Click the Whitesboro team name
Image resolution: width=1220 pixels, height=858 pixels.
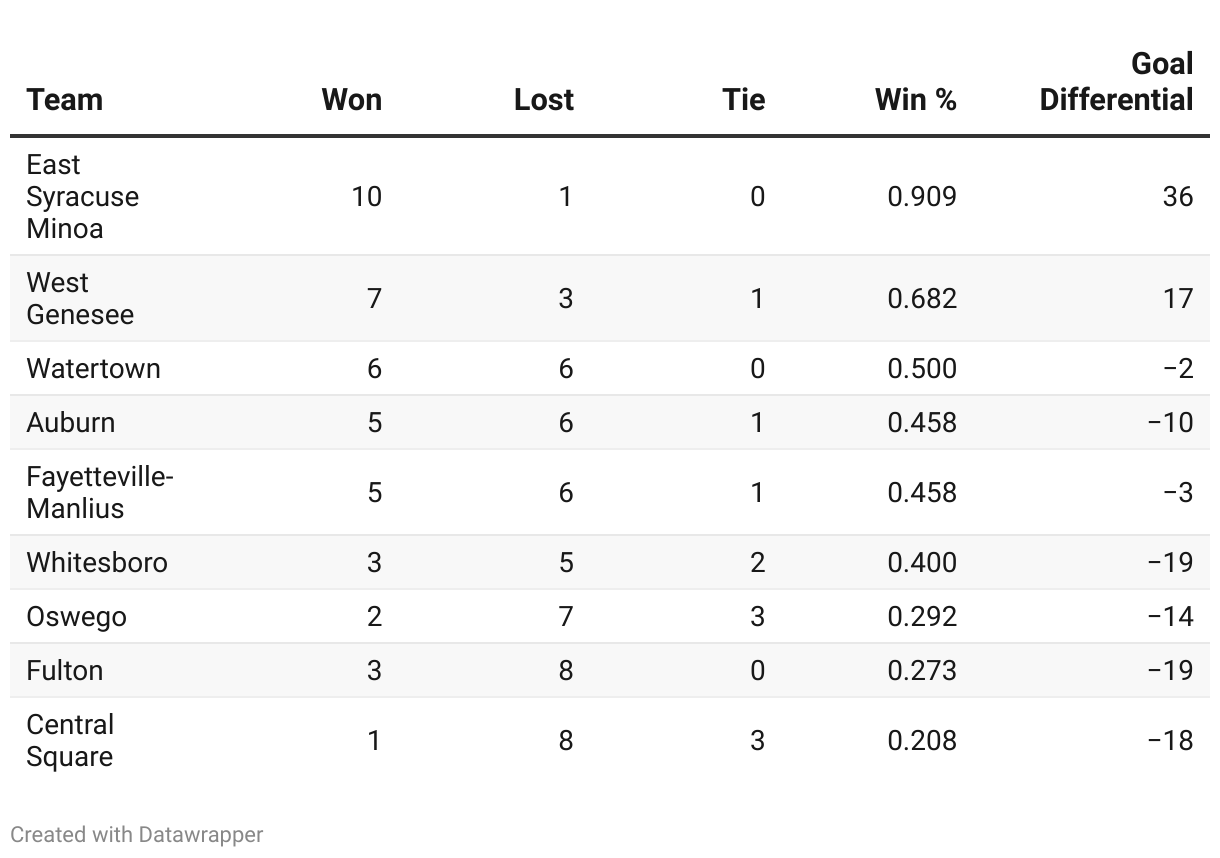(x=97, y=562)
